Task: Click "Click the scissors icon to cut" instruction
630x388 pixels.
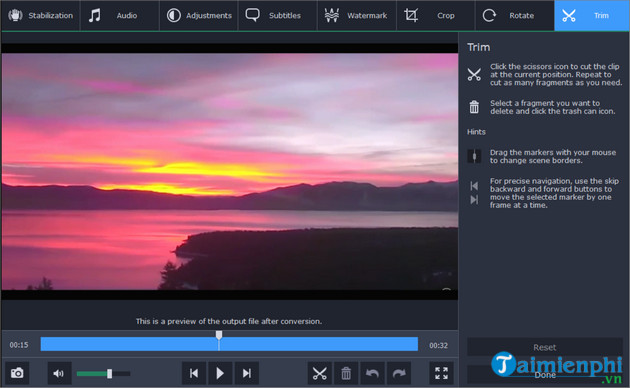Action: click(556, 75)
